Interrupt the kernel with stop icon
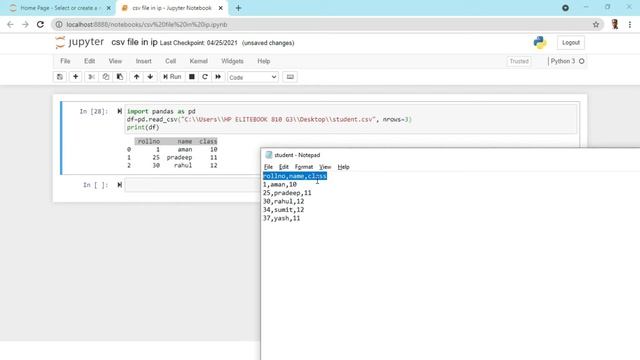This screenshot has height=360, width=640. (x=191, y=77)
